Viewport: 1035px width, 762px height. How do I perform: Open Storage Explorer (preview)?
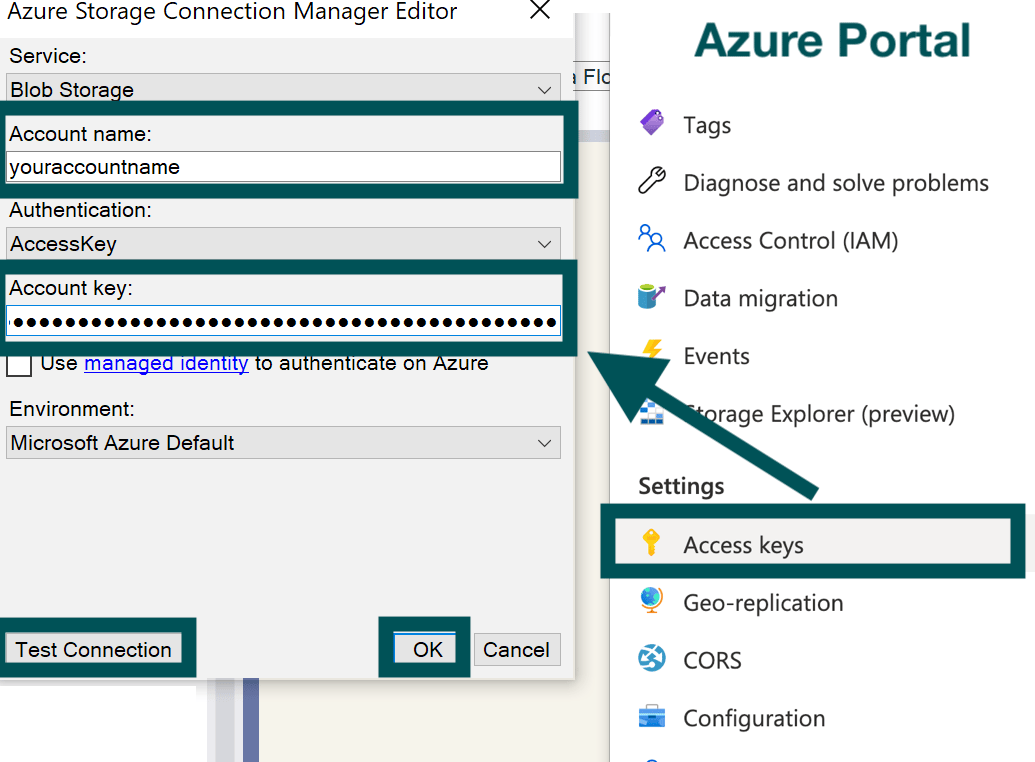[x=819, y=414]
